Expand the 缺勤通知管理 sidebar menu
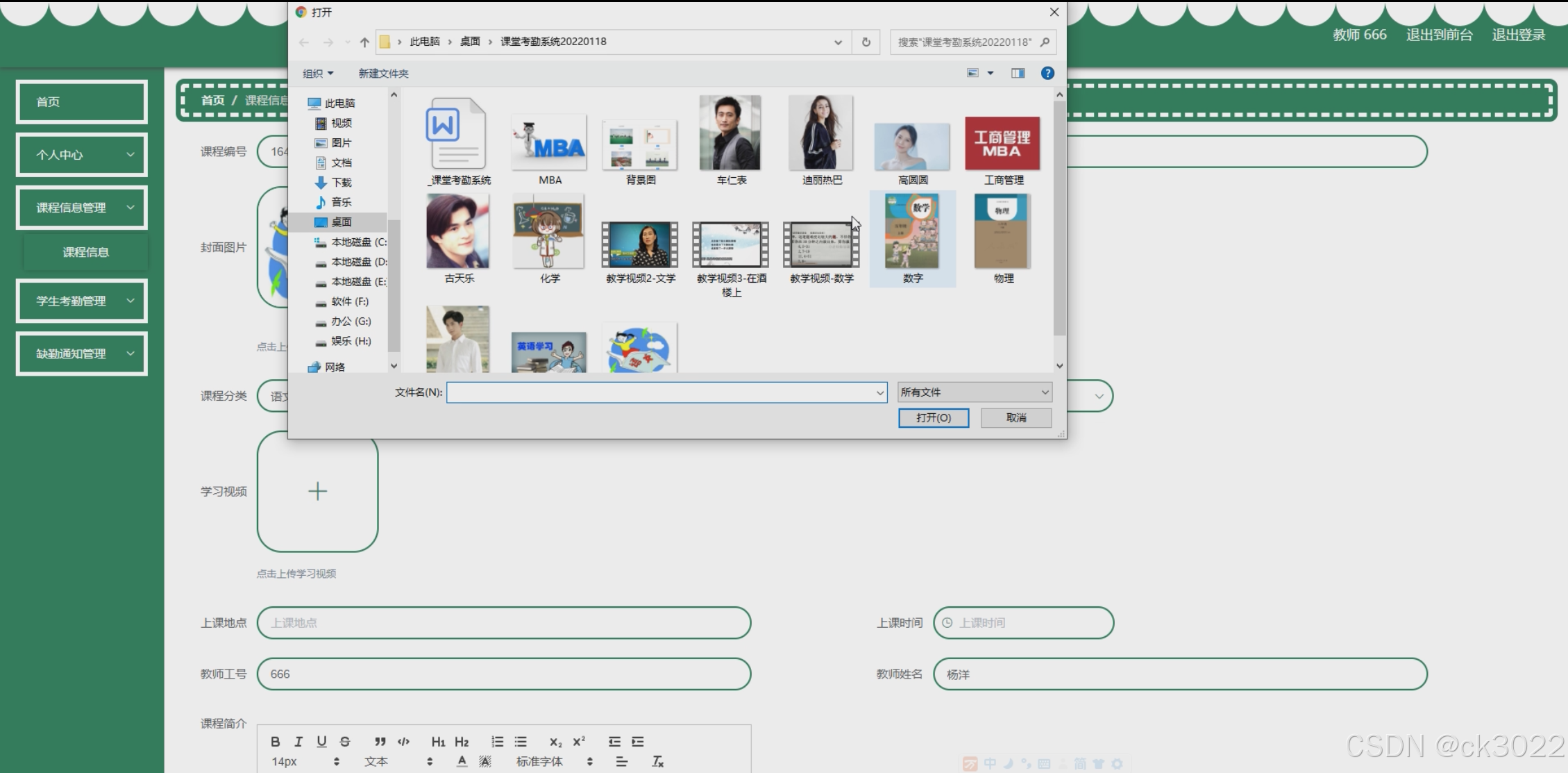The image size is (1568, 773). pos(81,354)
